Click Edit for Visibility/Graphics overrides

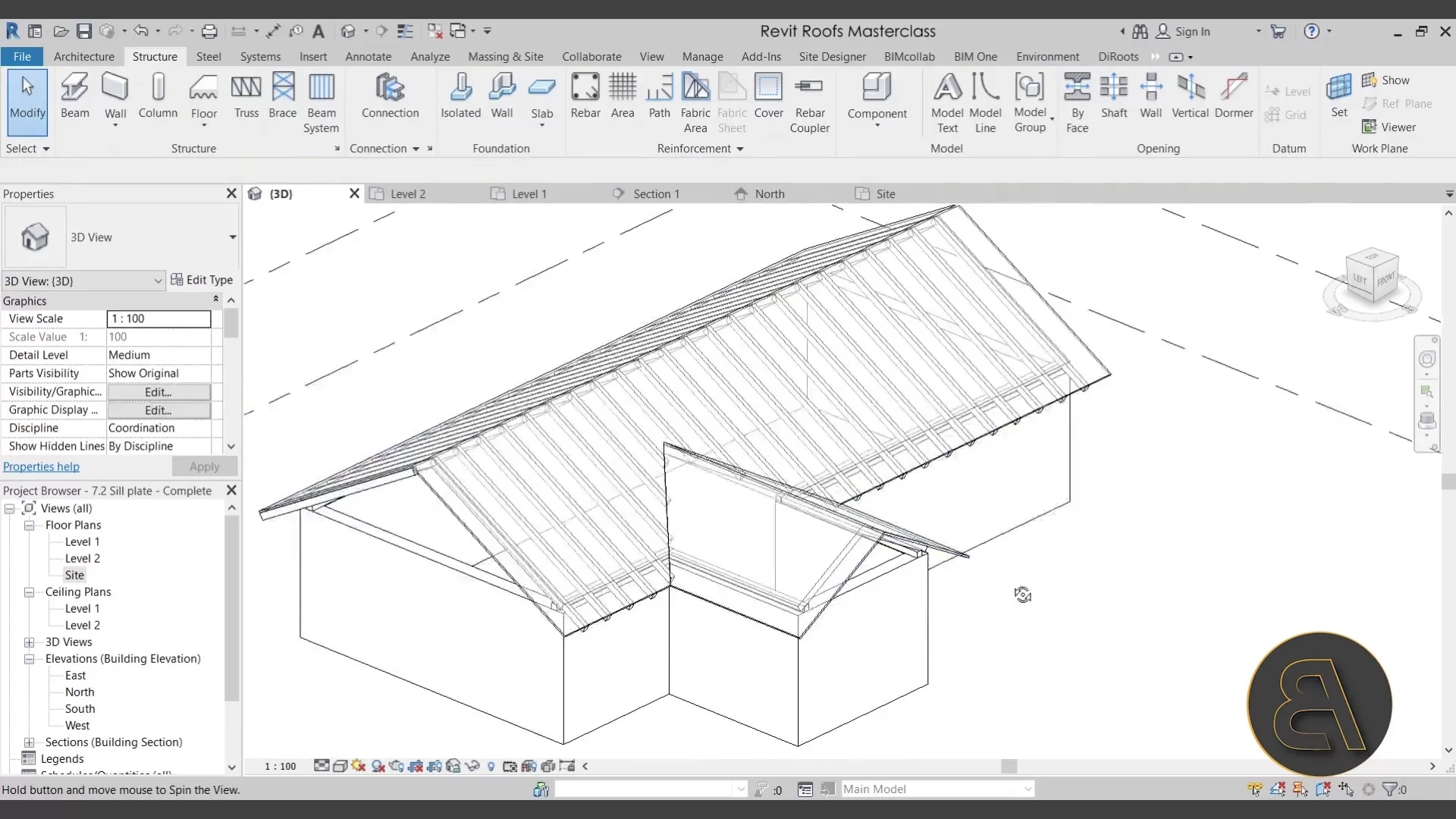coord(158,392)
